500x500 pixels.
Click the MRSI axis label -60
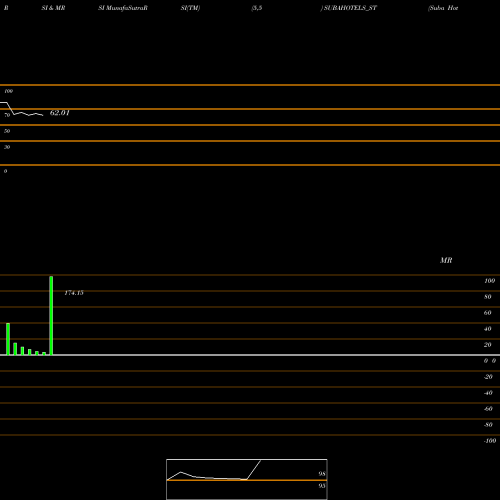(488, 409)
